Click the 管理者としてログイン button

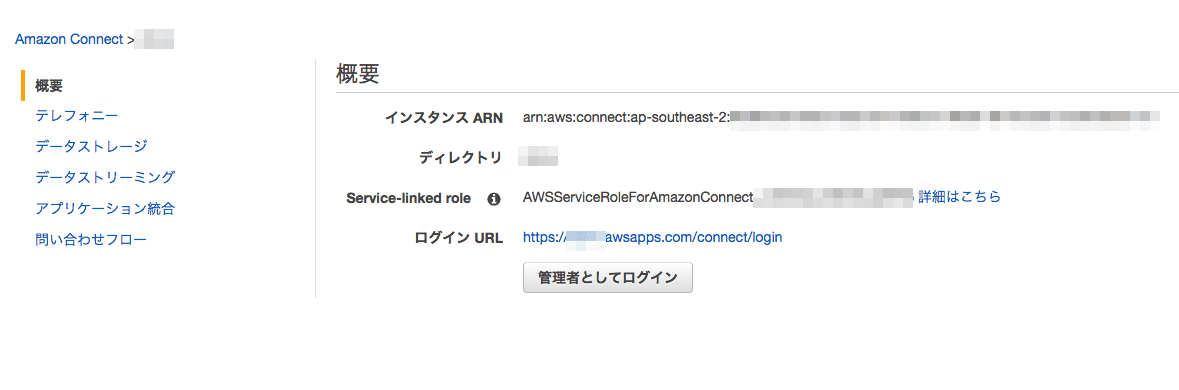pyautogui.click(x=608, y=277)
